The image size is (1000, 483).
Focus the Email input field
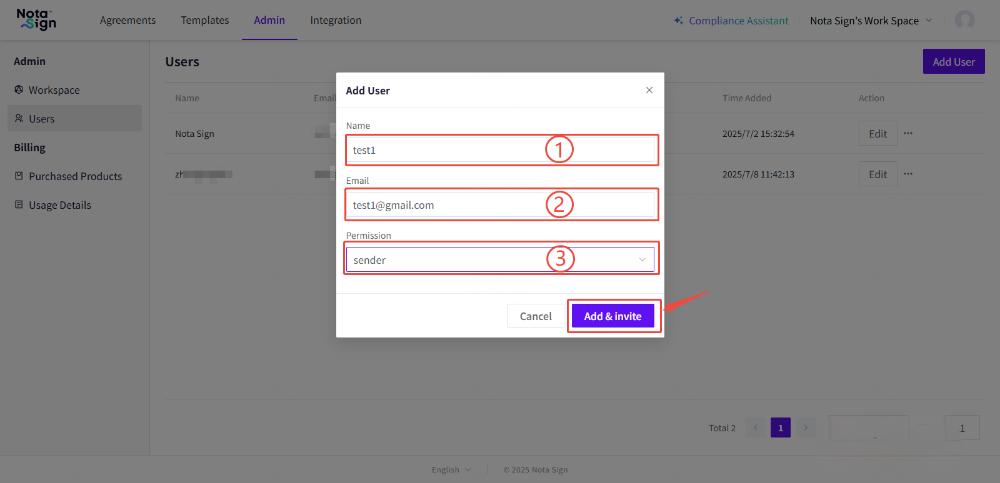tap(445, 205)
